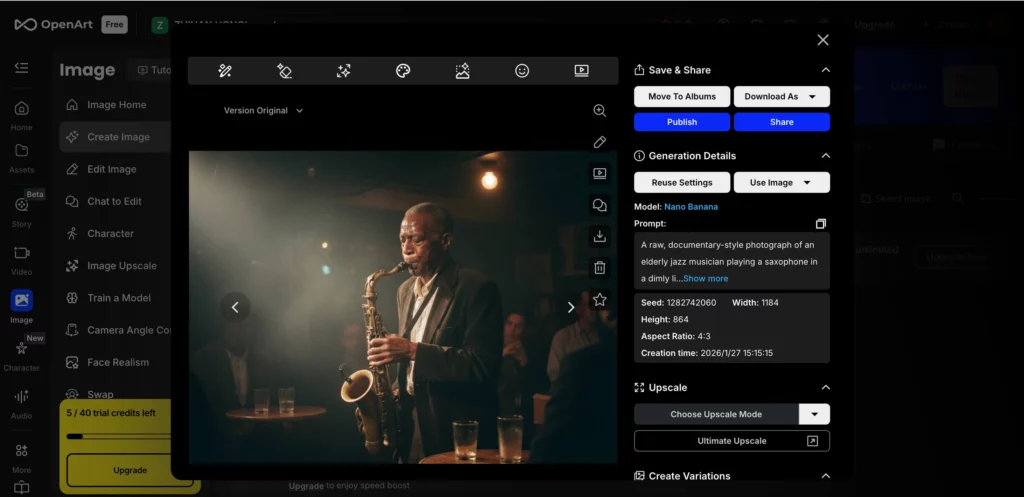Click the Show more prompt link

(705, 278)
